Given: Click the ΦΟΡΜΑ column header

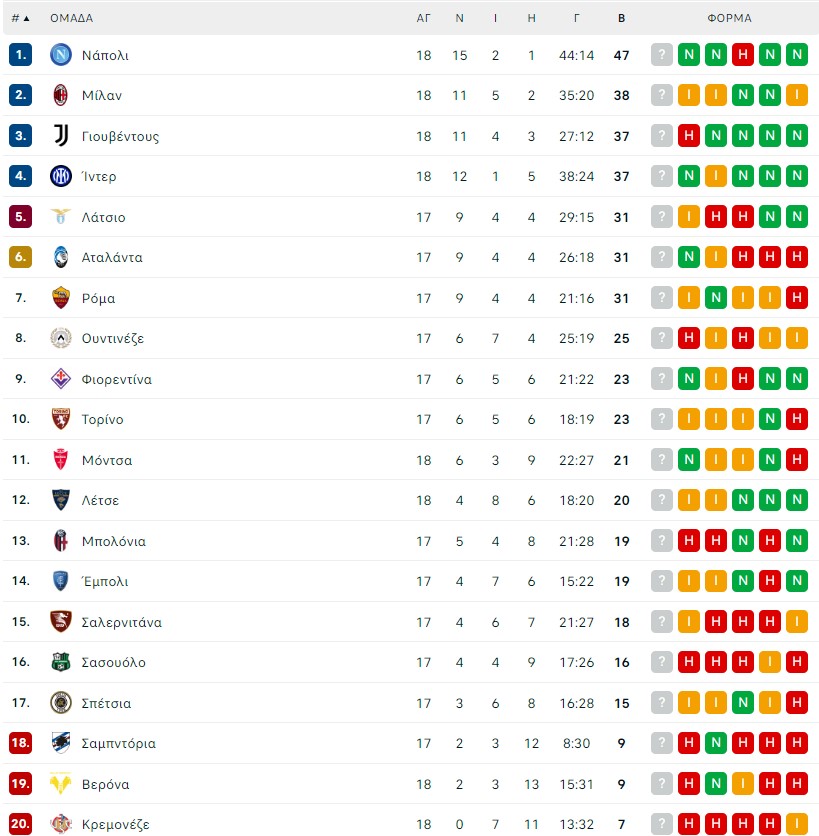Looking at the screenshot, I should click(x=729, y=18).
